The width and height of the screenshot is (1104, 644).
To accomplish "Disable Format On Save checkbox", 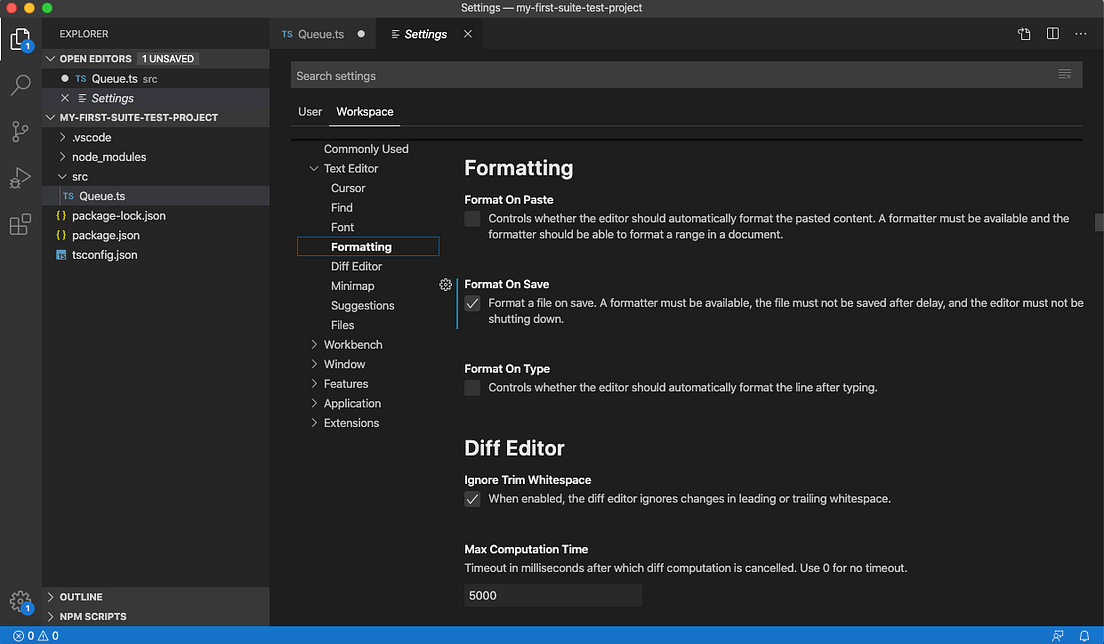I will [x=472, y=303].
